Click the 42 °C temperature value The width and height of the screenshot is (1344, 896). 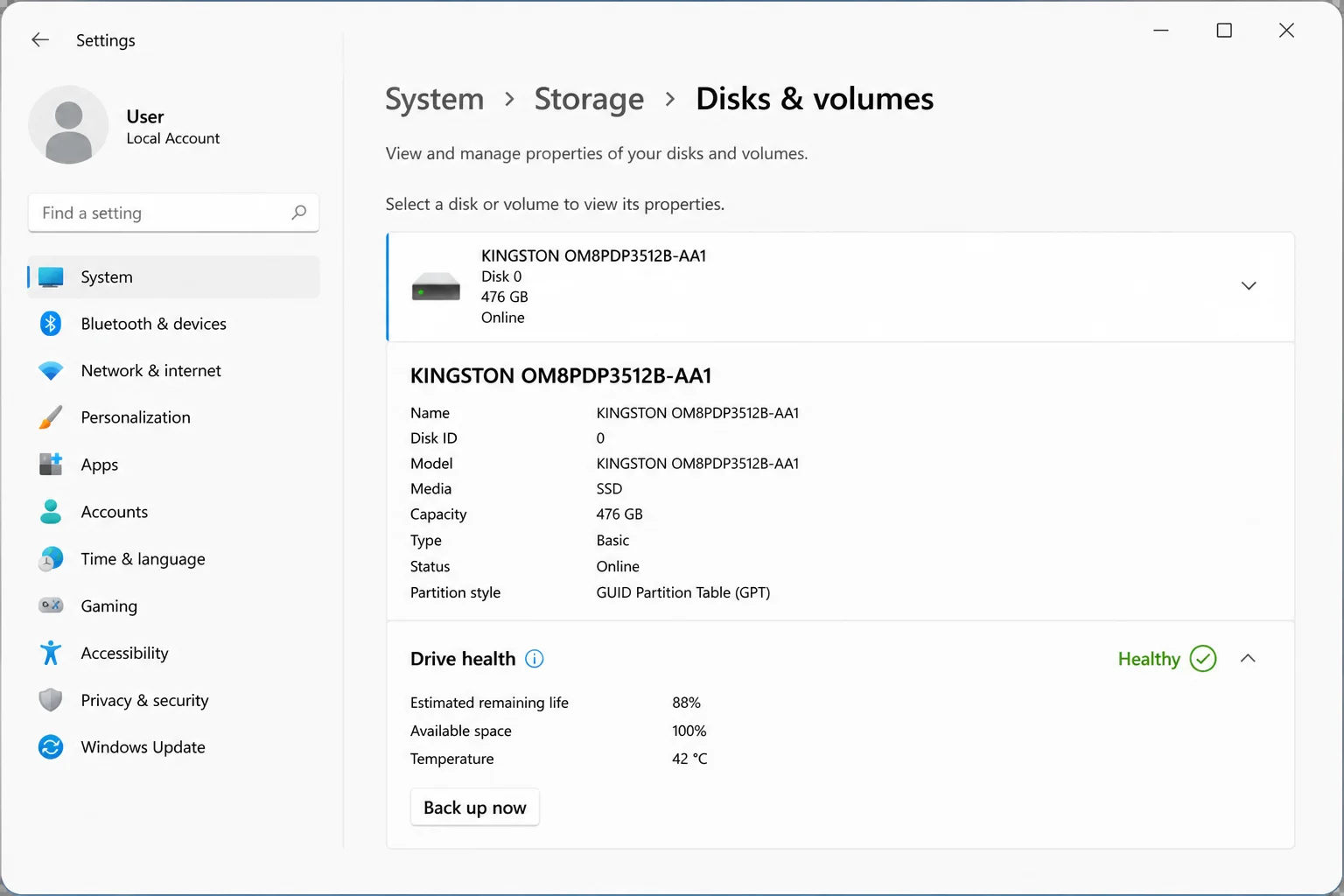689,759
